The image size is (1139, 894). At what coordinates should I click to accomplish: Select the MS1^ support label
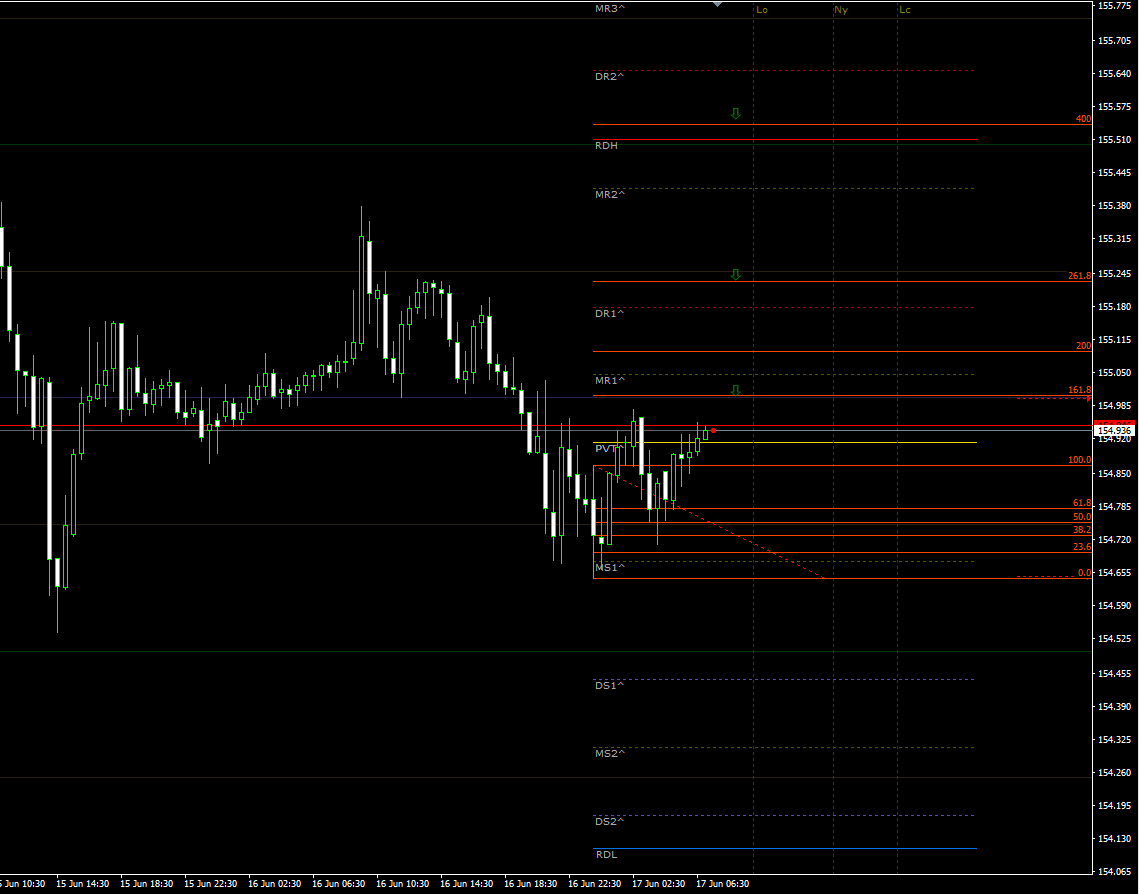click(609, 567)
